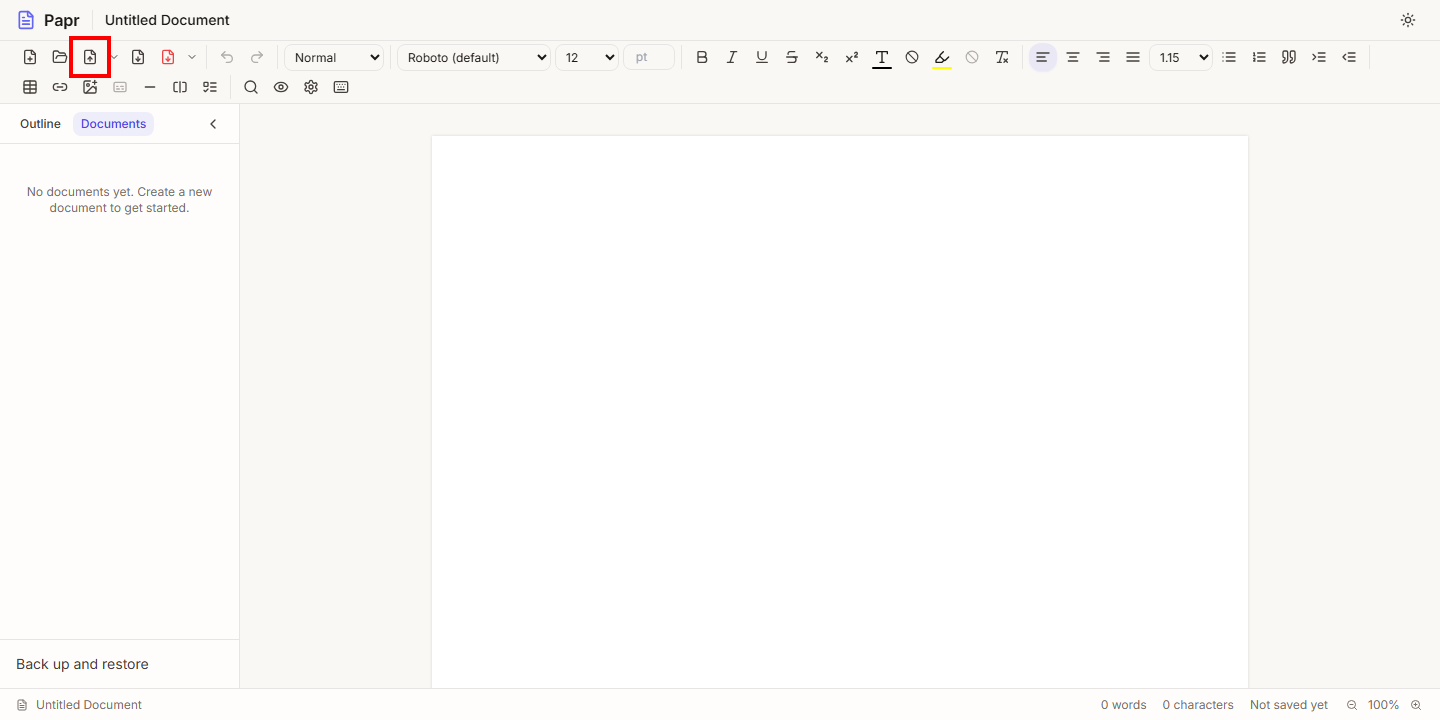The width and height of the screenshot is (1440, 720).
Task: Zoom out with the status bar icon
Action: pos(1352,705)
